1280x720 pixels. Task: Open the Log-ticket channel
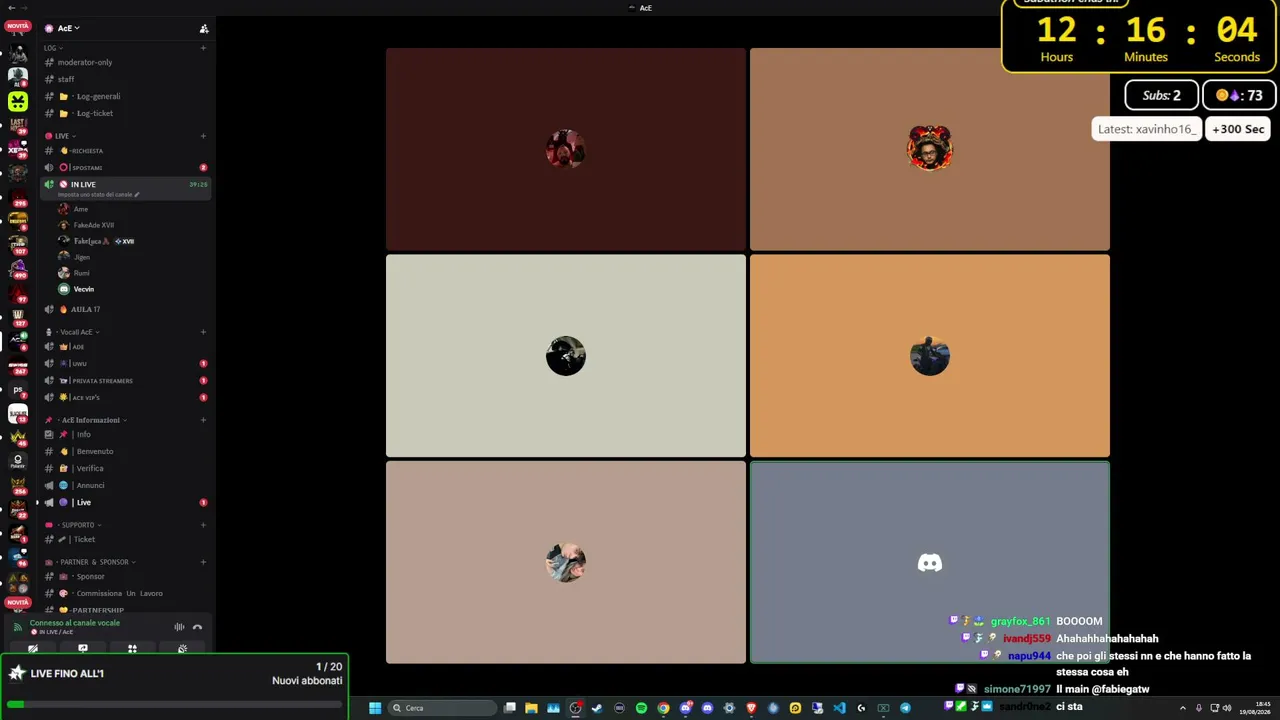point(125,113)
